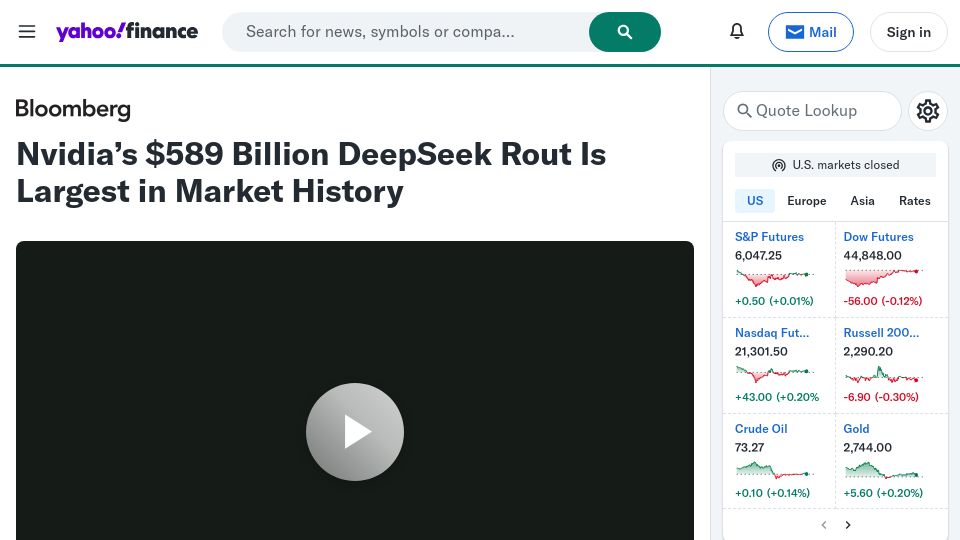Open Dow Futures quote link
The width and height of the screenshot is (960, 540).
coord(878,237)
